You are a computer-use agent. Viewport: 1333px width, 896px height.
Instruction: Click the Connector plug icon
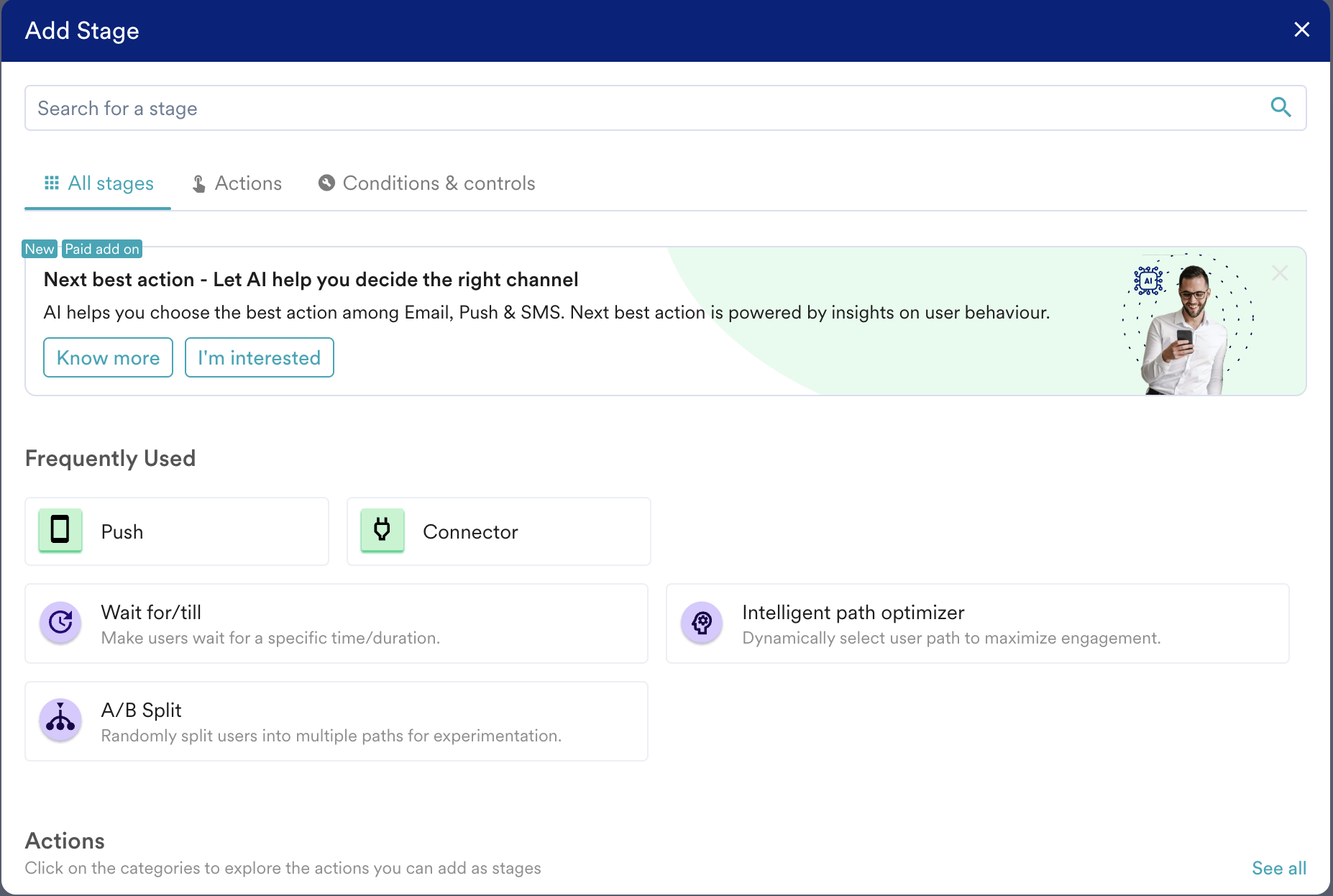(x=383, y=531)
